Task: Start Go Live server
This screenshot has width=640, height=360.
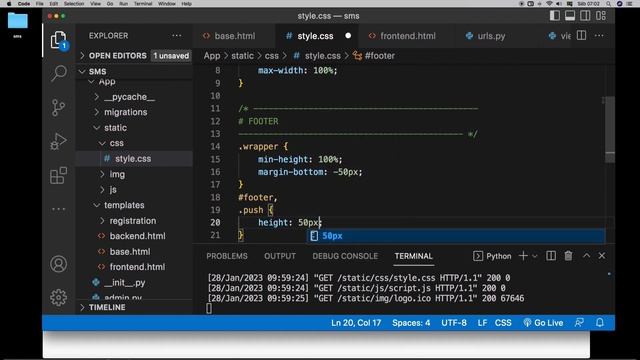Action: coord(543,323)
